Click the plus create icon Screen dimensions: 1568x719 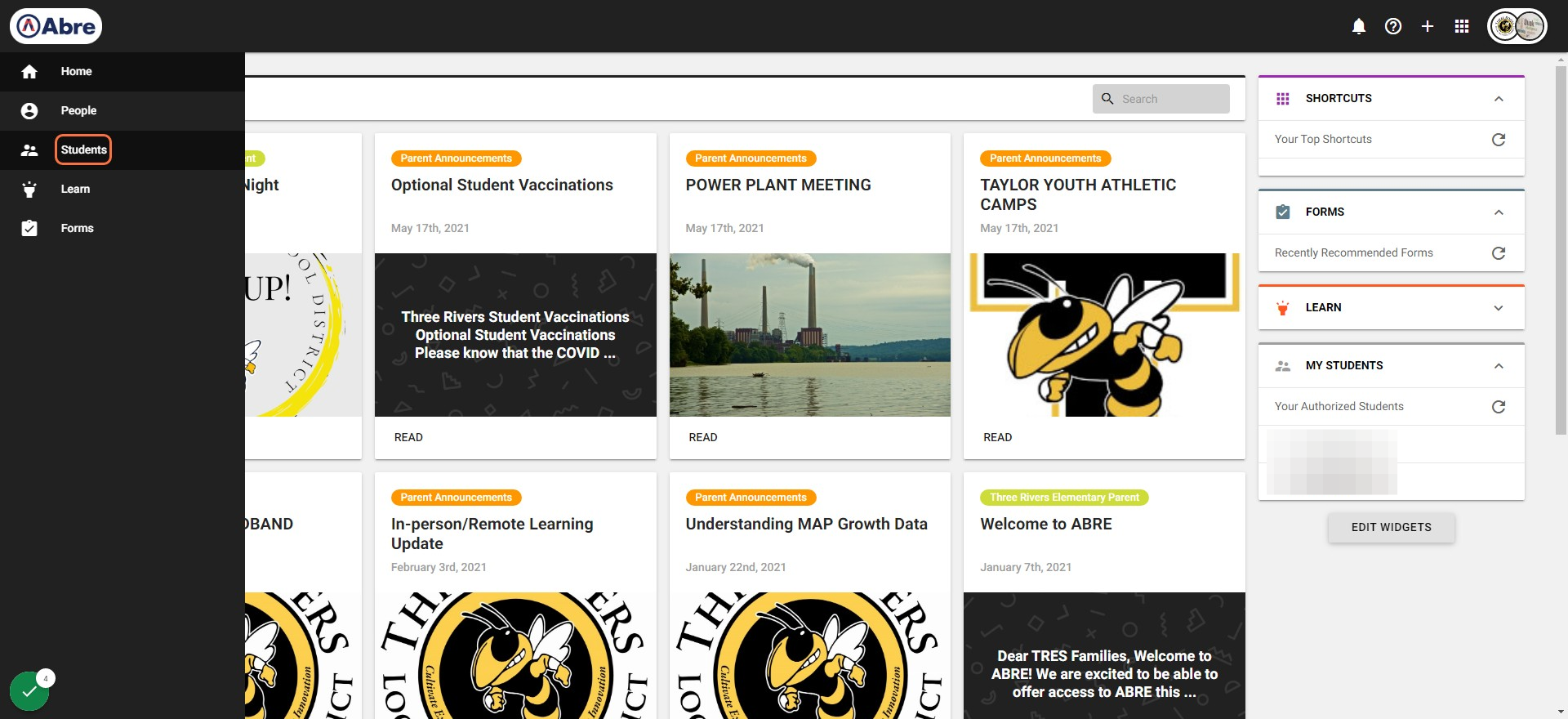coord(1428,26)
